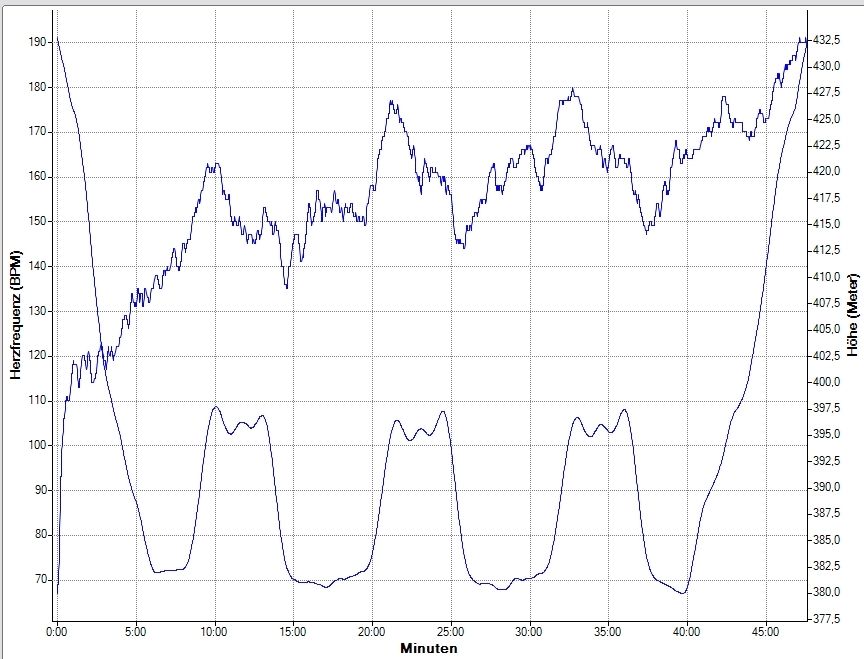Click the 10:00 time tick label
The image size is (864, 659).
215,632
